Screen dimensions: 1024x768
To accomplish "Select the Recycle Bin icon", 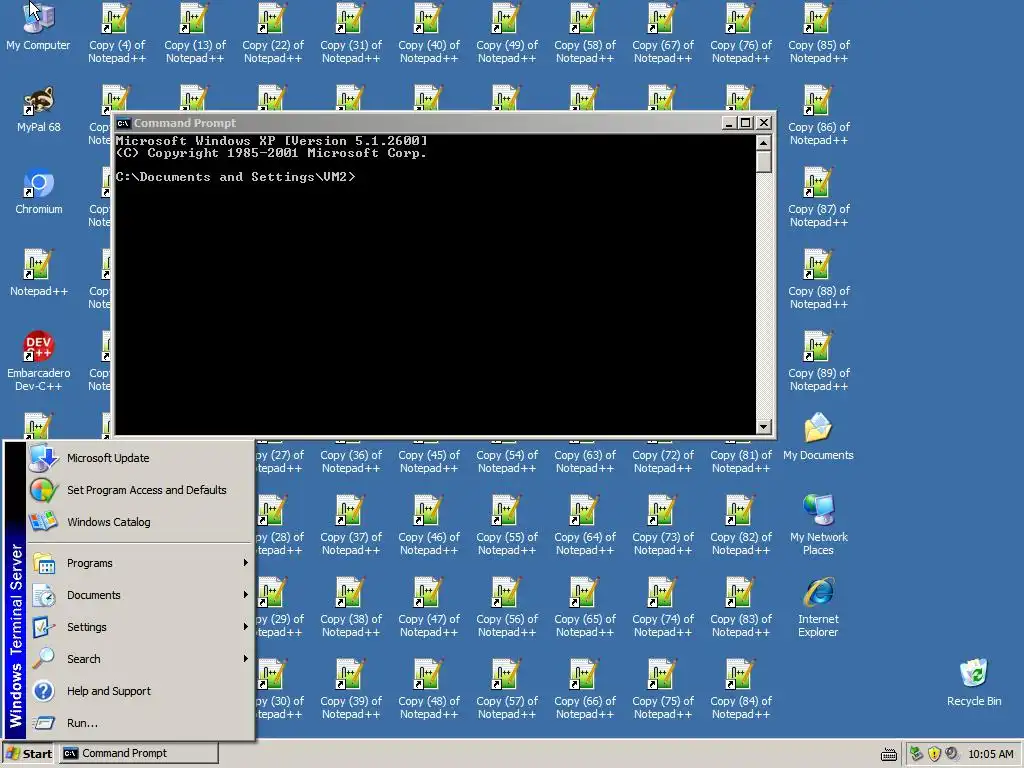I will click(x=974, y=682).
